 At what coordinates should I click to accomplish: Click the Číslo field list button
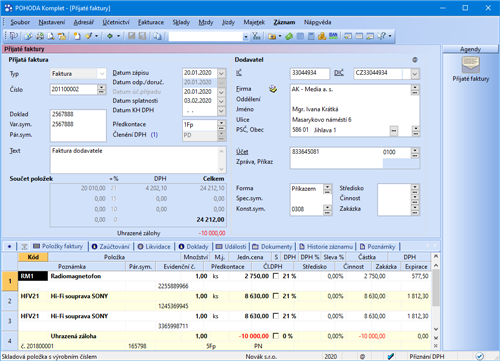(101, 89)
